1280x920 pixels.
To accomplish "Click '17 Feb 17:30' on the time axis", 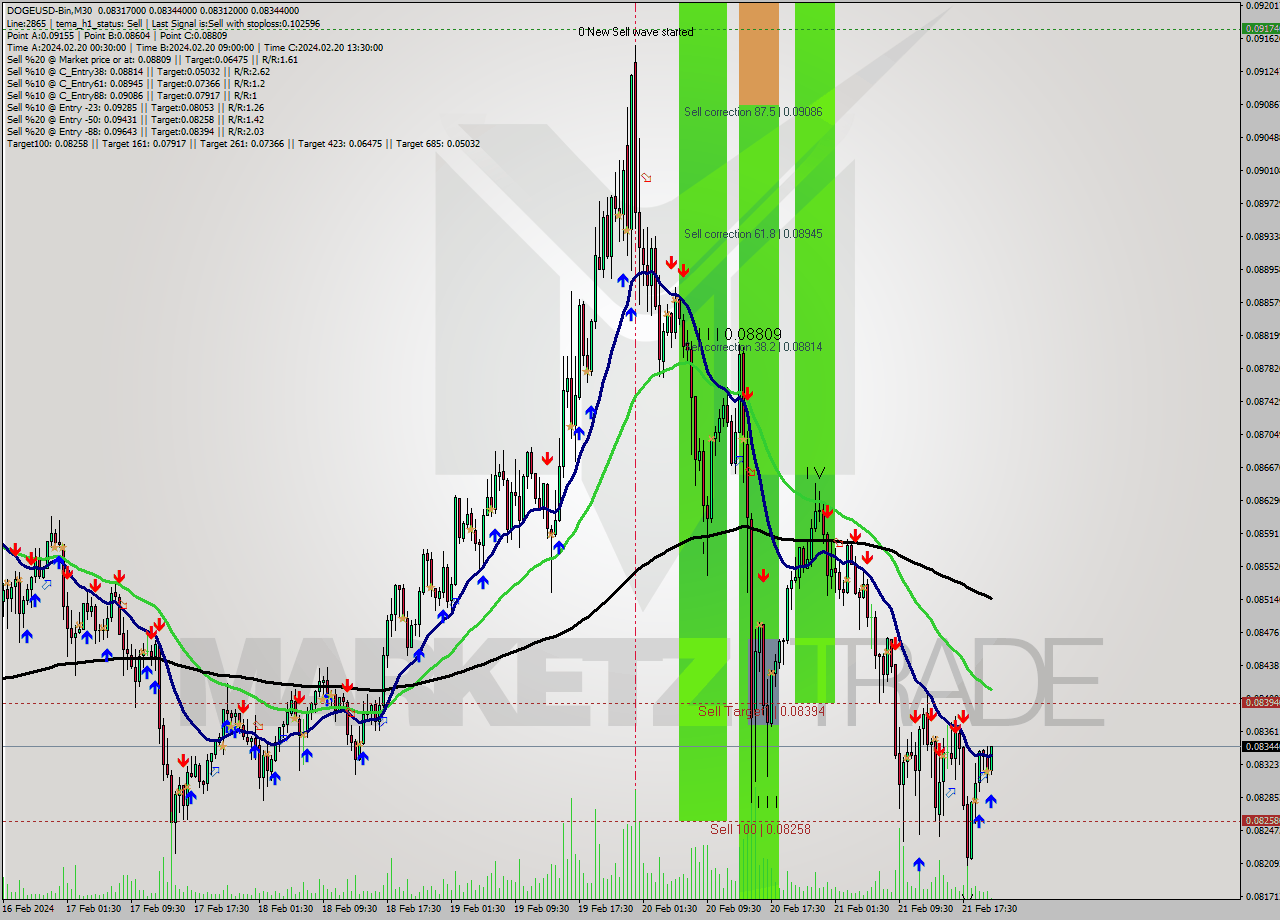I will point(221,909).
